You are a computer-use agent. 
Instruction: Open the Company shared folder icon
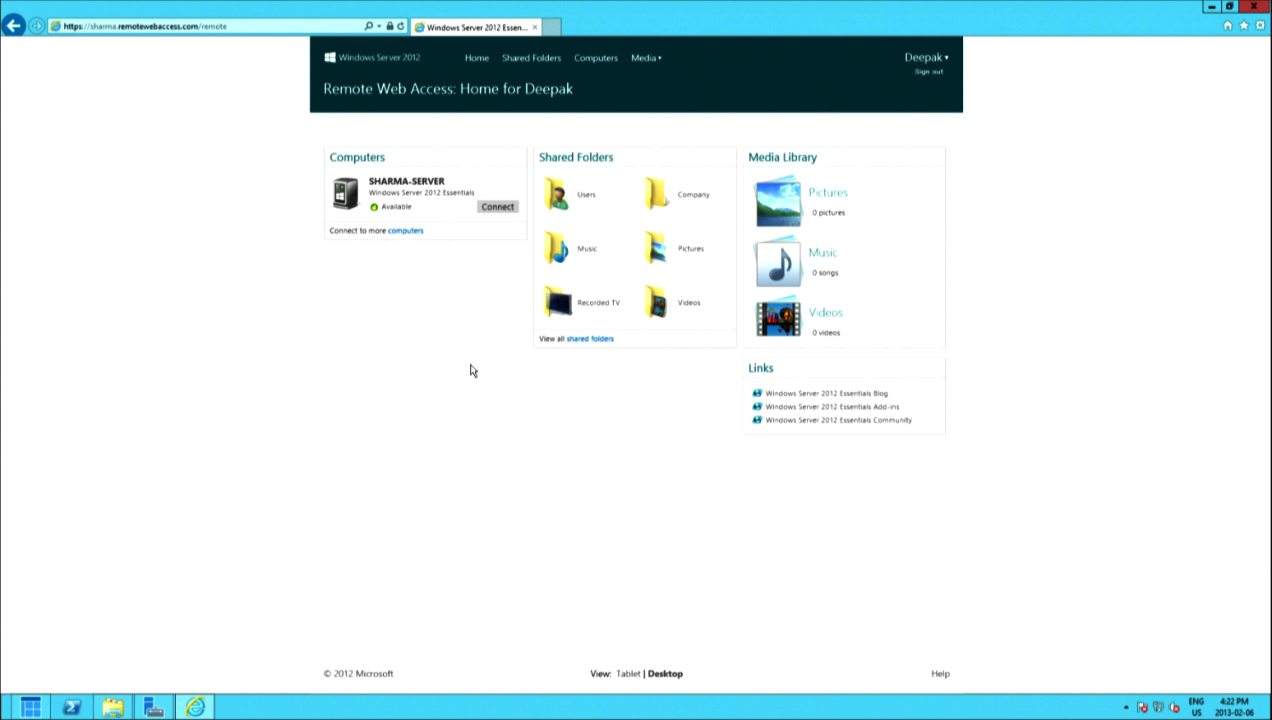coord(656,194)
